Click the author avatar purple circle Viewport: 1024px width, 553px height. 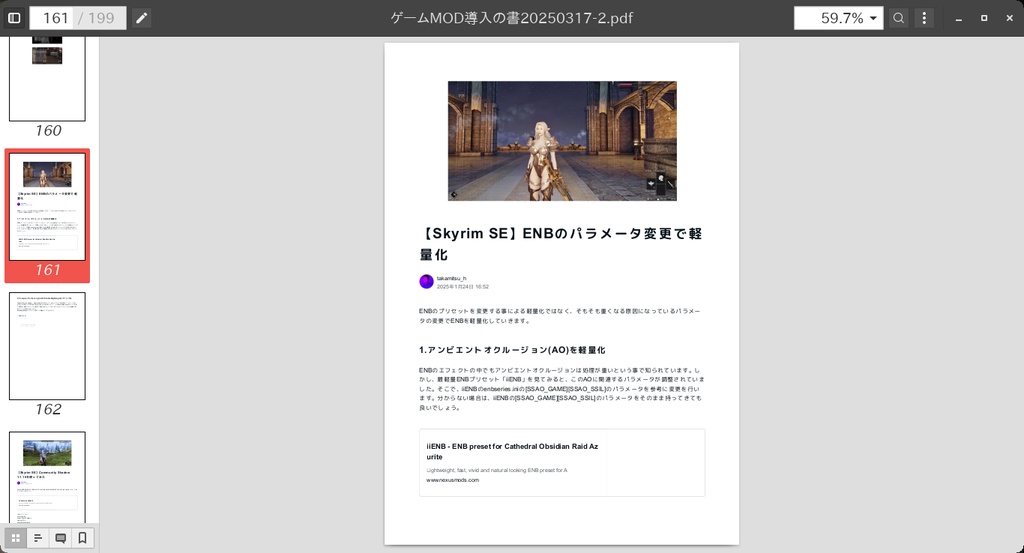426,281
